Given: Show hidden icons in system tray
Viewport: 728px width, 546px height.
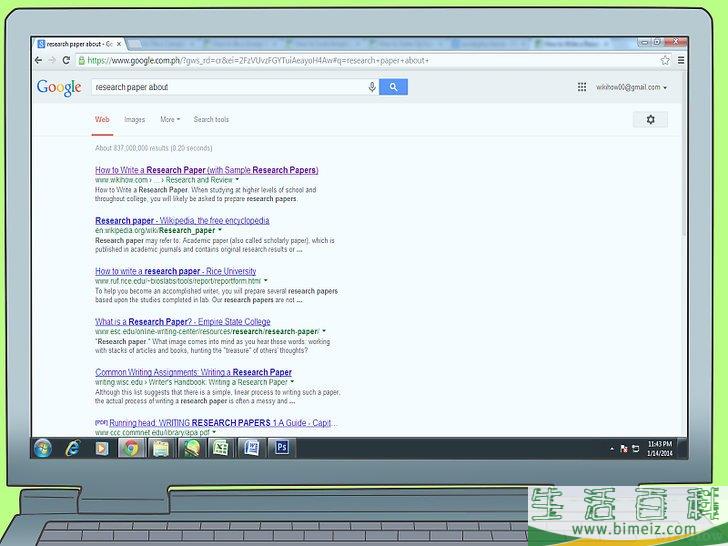Looking at the screenshot, I should click(x=611, y=449).
